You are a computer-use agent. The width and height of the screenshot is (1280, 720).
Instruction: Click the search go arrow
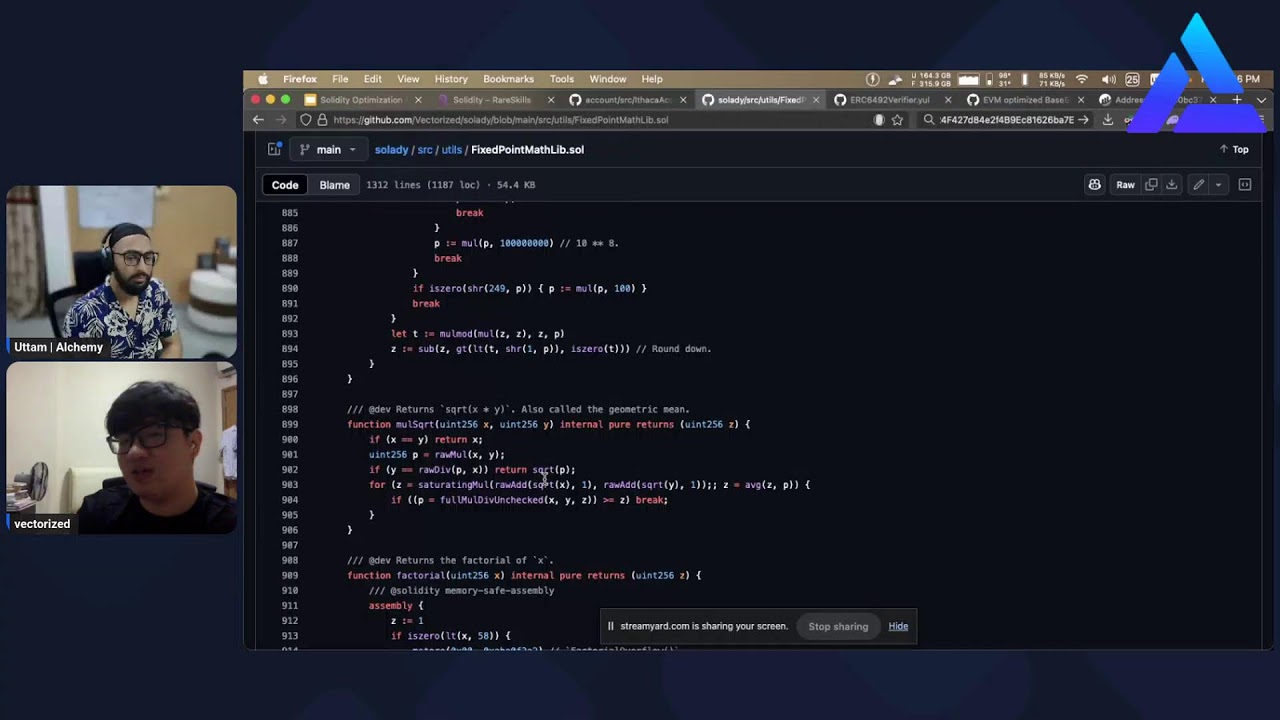point(1083,120)
